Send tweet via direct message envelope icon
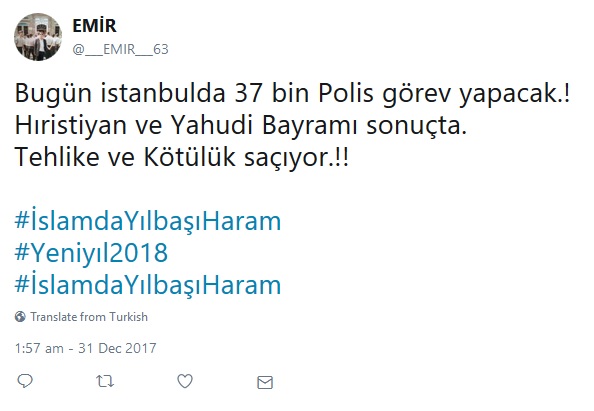Image resolution: width=594 pixels, height=411 pixels. click(x=265, y=382)
